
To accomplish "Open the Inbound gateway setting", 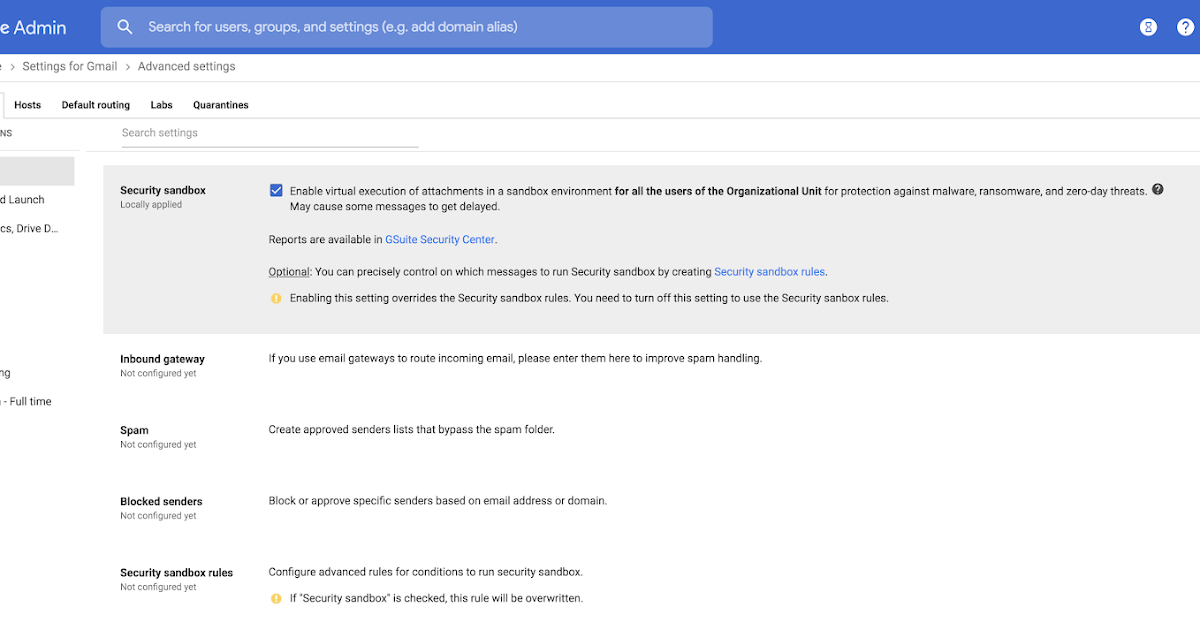I will pos(163,358).
